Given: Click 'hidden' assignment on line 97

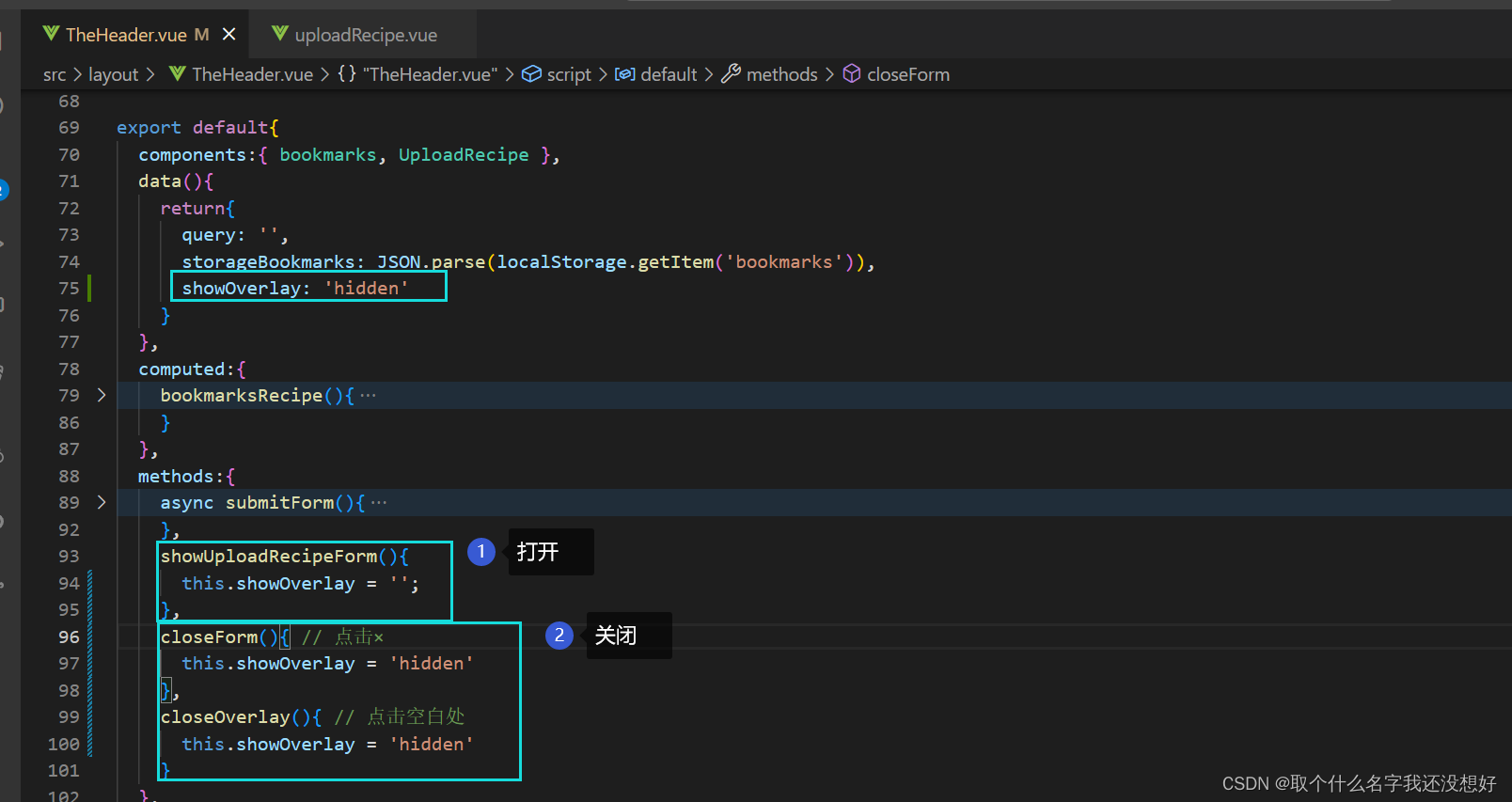Looking at the screenshot, I should [x=432, y=664].
